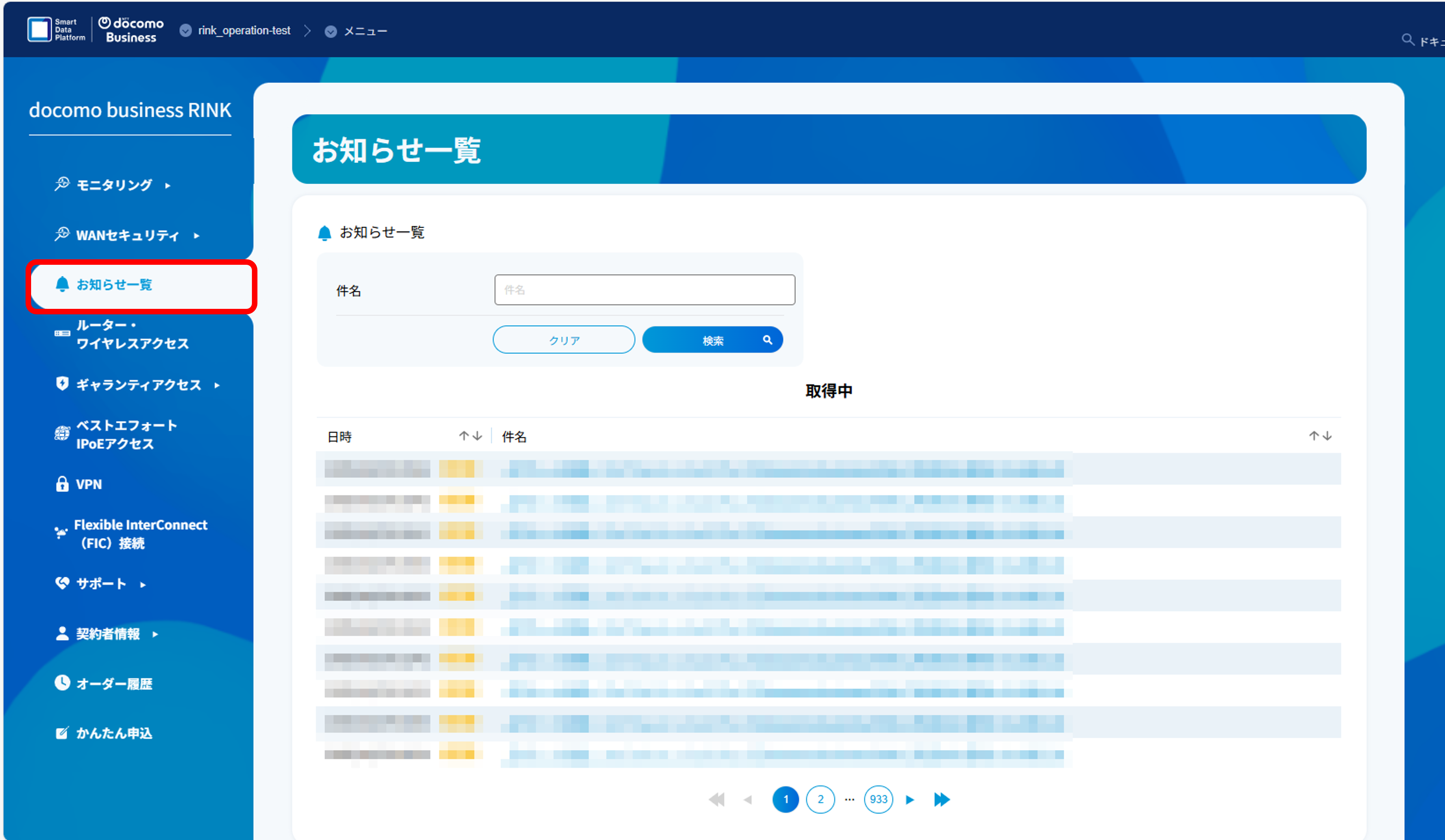Screen dimensions: 1445x840
Task: Sort the 日時 column using arrows
Action: pyautogui.click(x=470, y=436)
